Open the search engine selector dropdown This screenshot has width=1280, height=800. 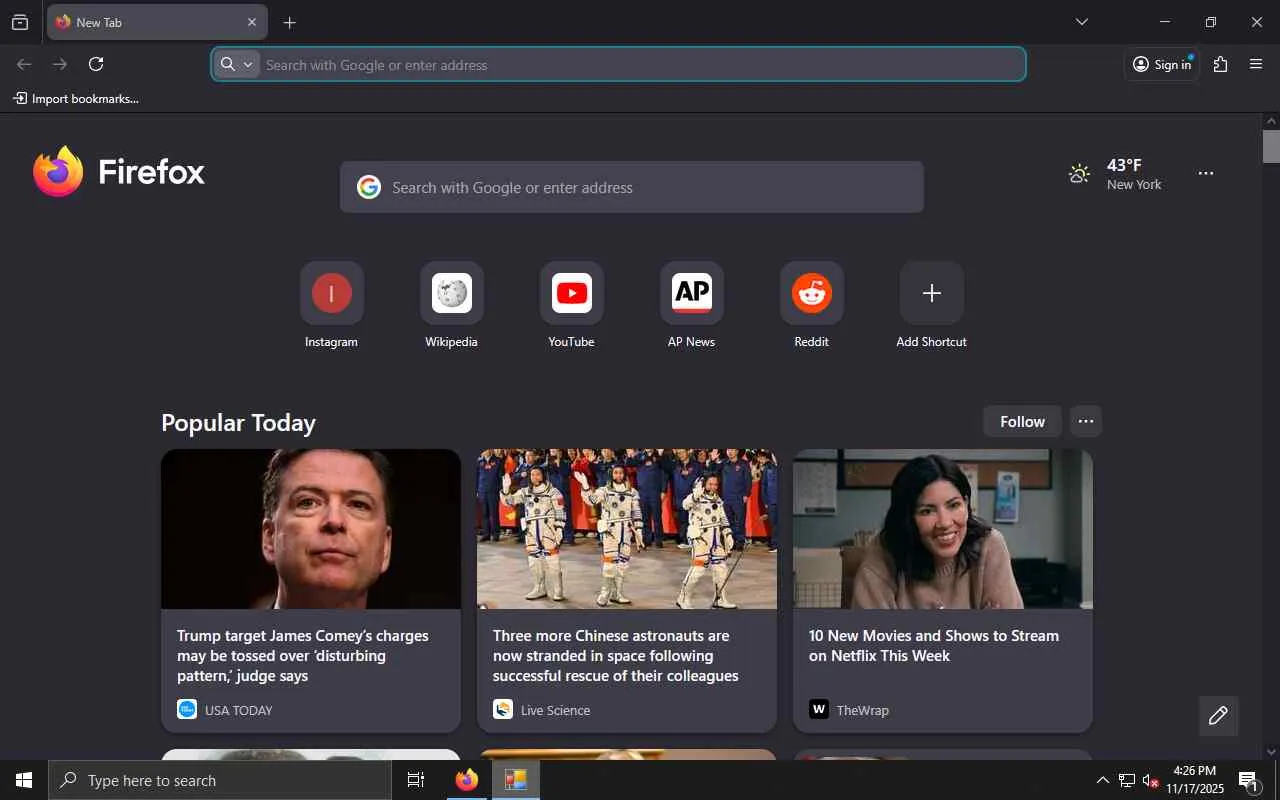tap(237, 64)
